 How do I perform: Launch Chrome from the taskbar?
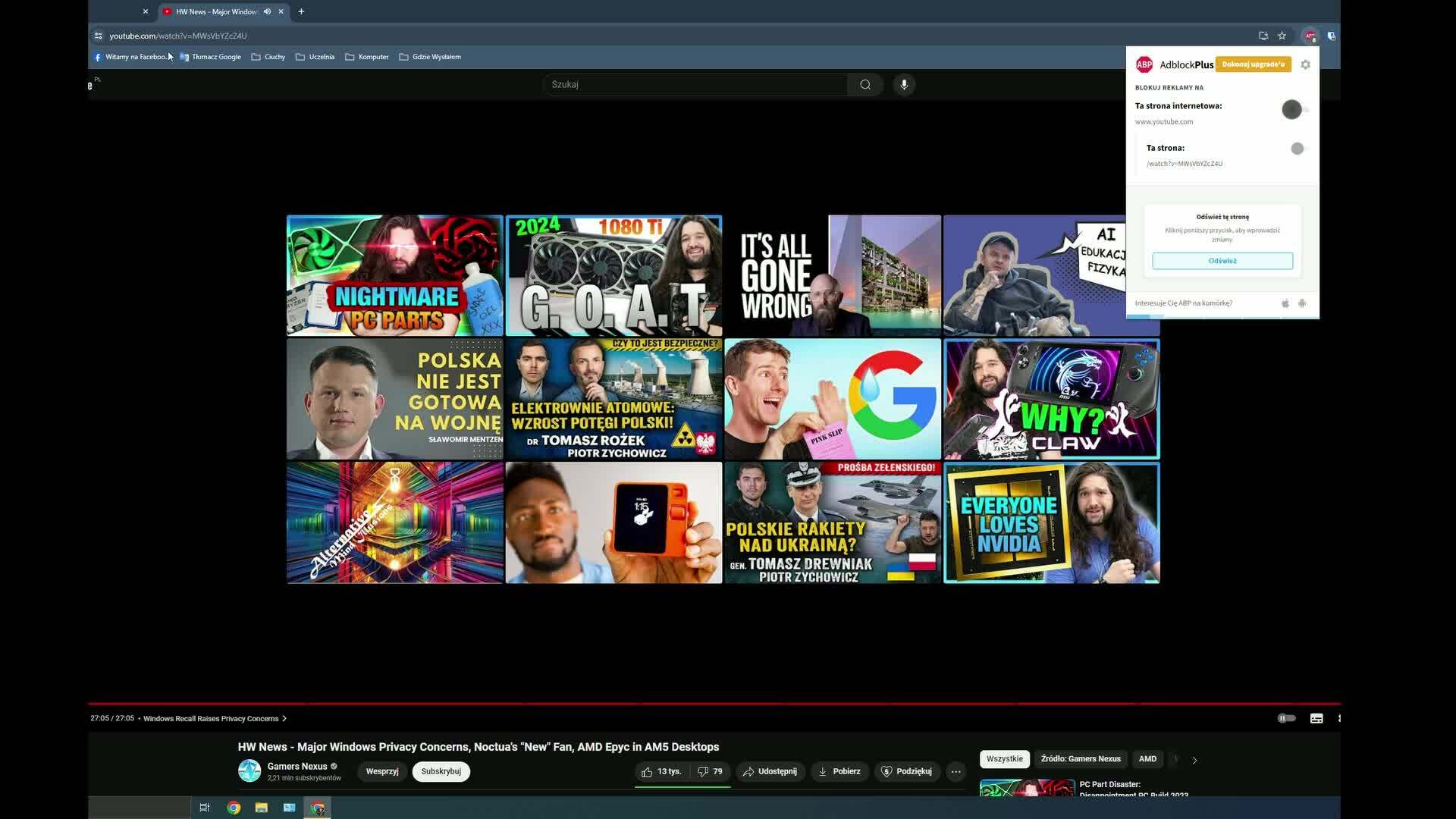point(234,808)
